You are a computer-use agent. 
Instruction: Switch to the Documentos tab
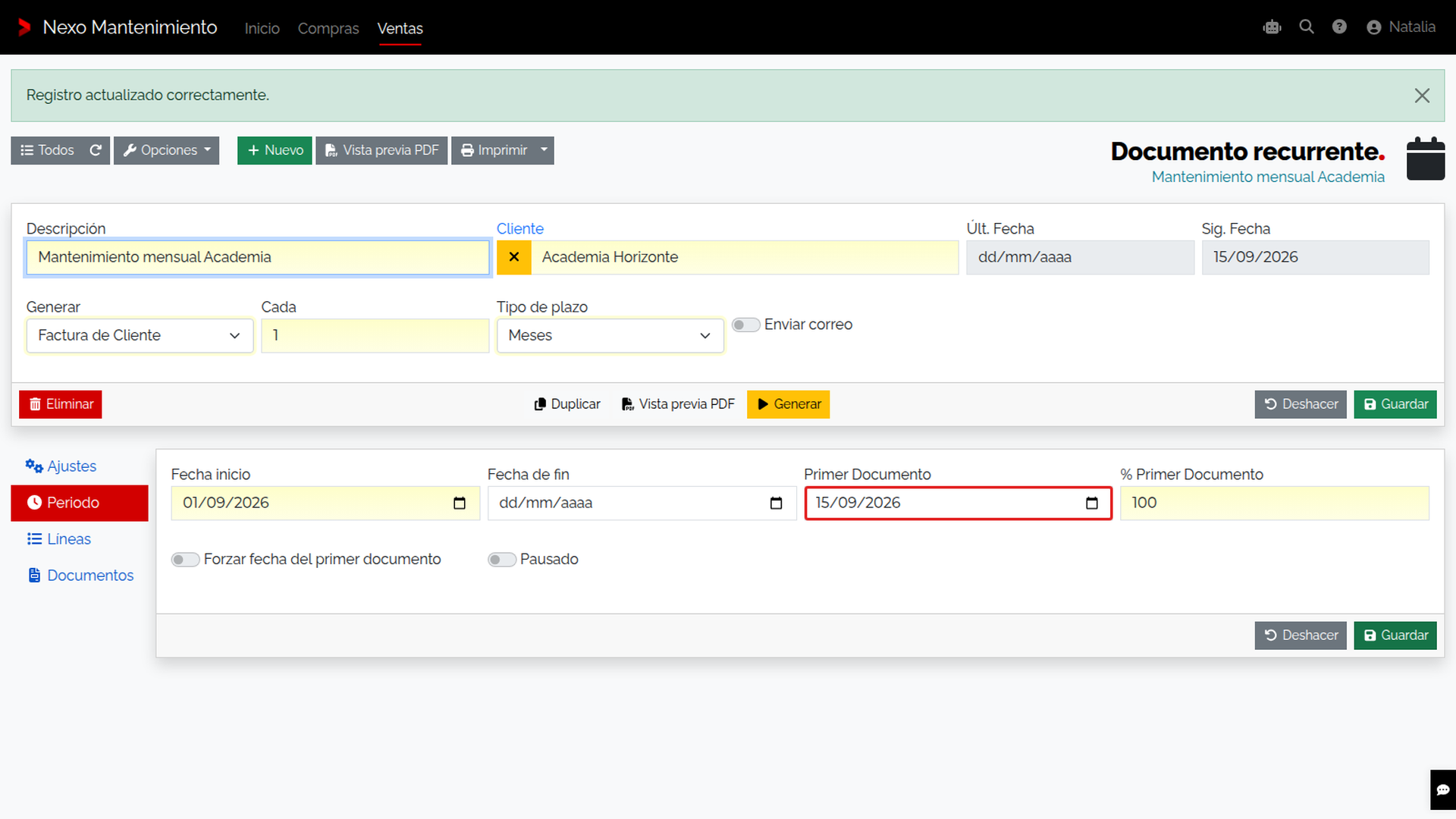tap(80, 576)
